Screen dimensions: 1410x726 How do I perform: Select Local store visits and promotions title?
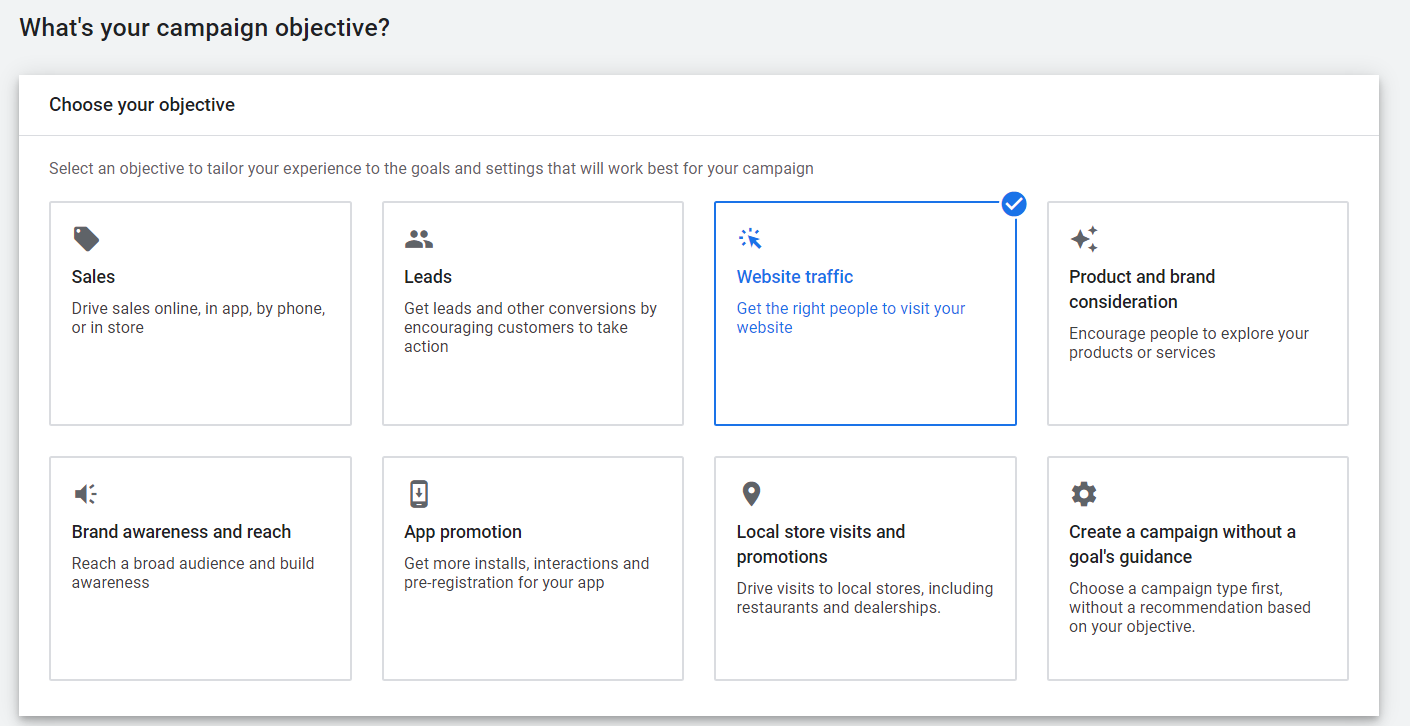coord(821,544)
